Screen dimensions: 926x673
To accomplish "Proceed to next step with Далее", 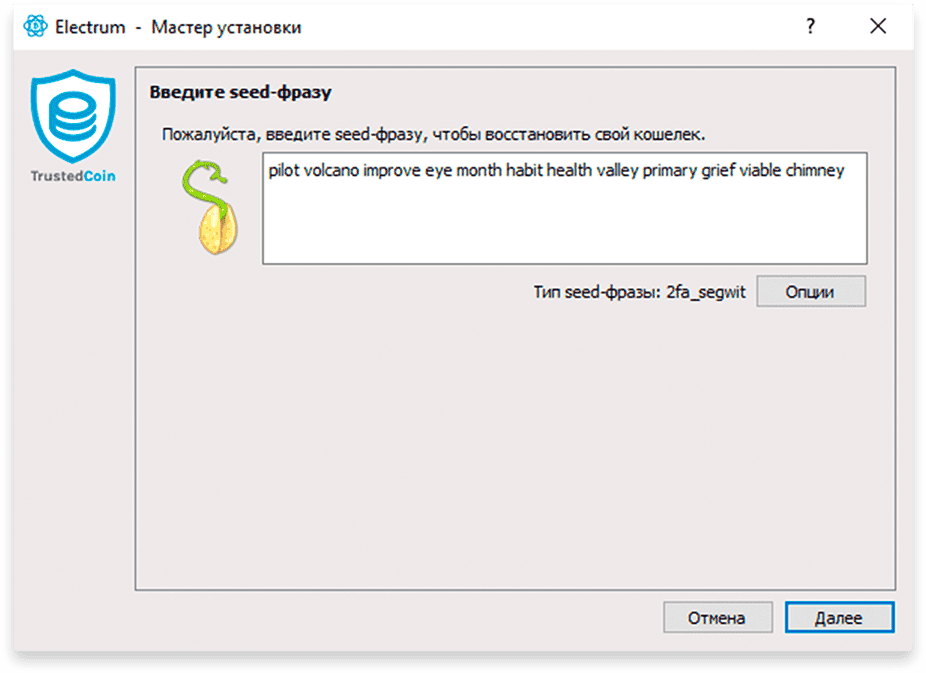I will [839, 618].
